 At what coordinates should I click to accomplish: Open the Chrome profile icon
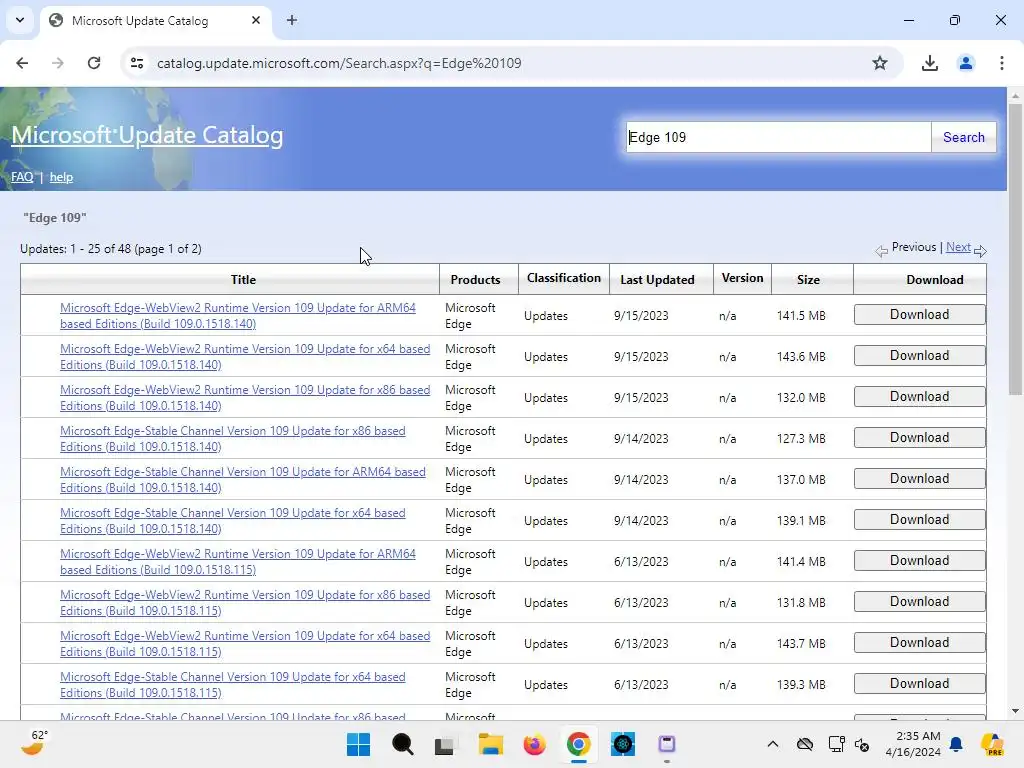pos(965,63)
